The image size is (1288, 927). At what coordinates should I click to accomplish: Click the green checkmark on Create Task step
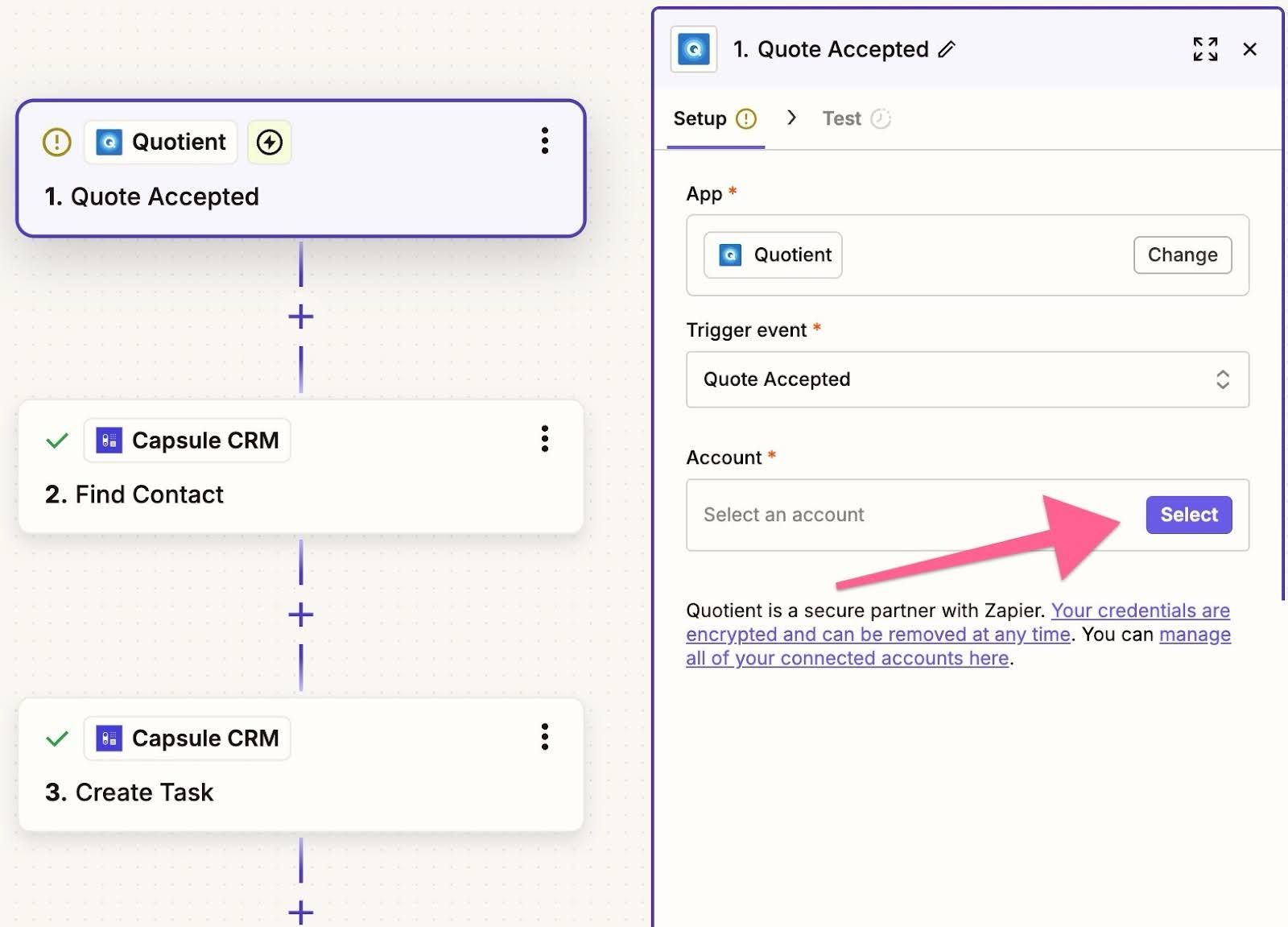[57, 739]
